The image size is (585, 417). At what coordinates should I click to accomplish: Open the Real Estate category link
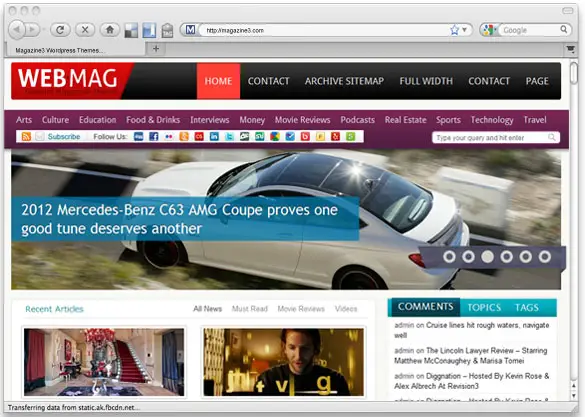(406, 120)
